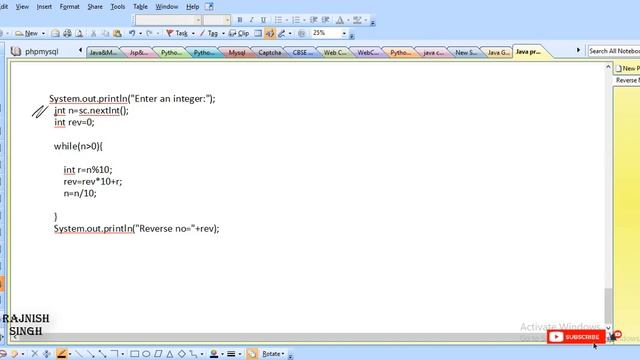The width and height of the screenshot is (640, 360).
Task: Open the Window menu
Action: click(167, 7)
